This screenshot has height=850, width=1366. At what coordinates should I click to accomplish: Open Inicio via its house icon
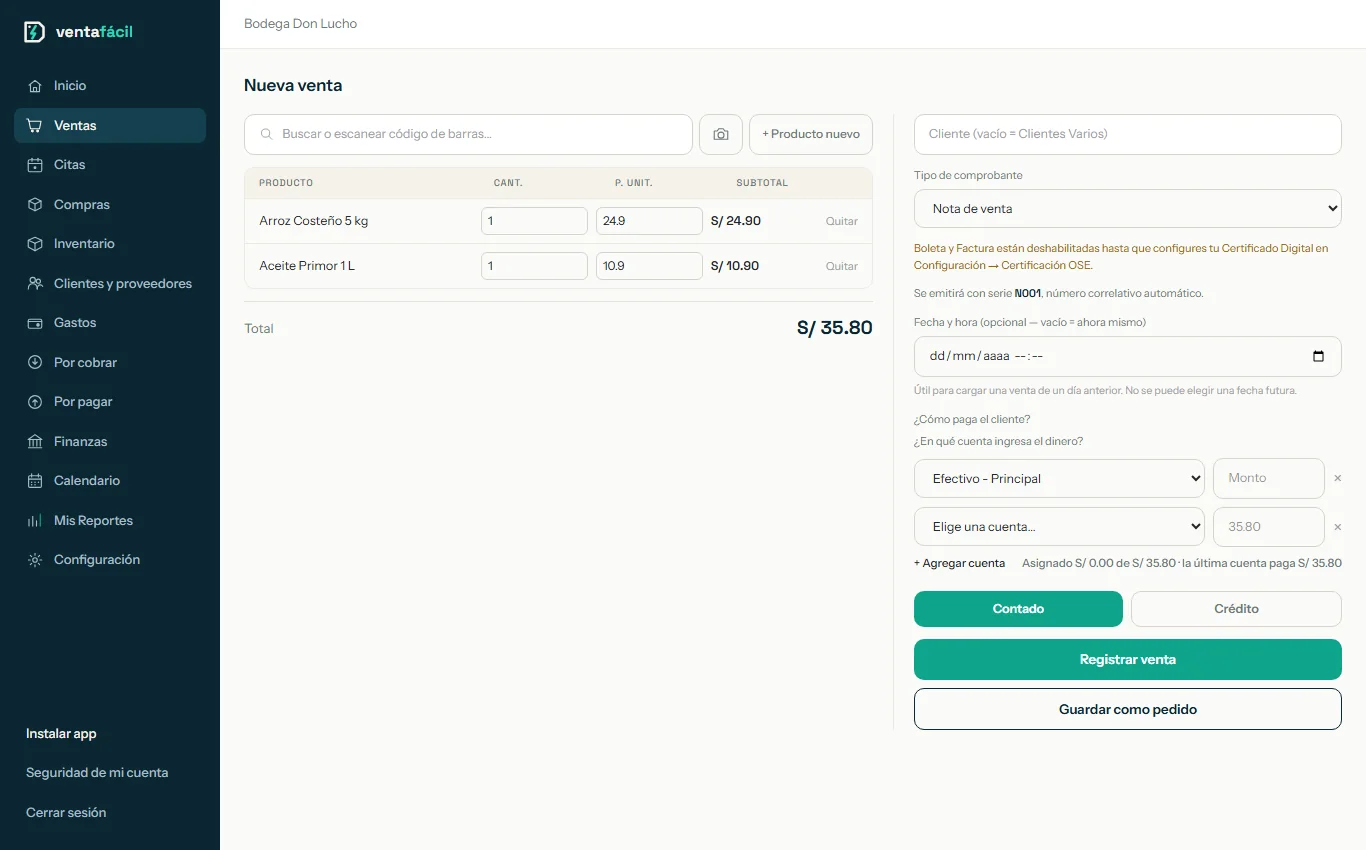[35, 86]
